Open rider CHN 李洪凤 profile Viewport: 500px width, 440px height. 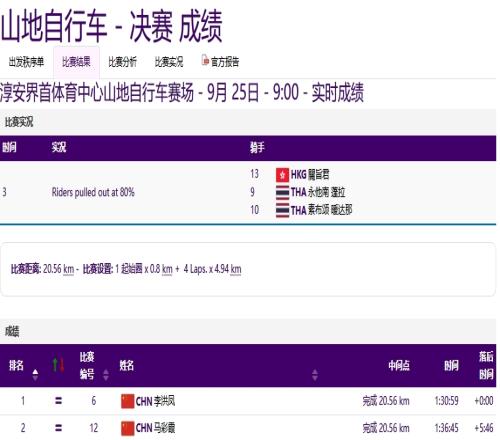155,401
